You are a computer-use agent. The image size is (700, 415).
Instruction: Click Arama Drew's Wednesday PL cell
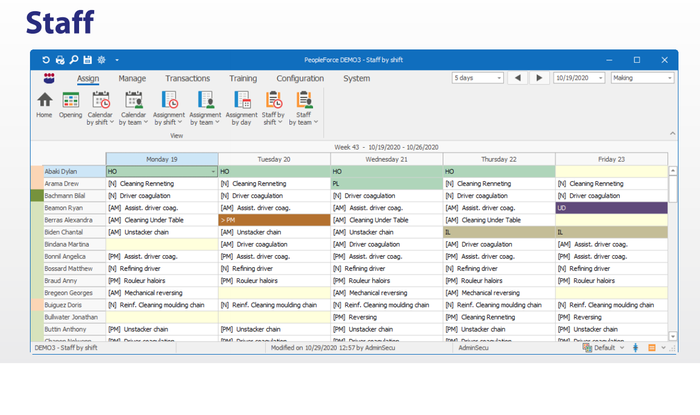click(387, 183)
